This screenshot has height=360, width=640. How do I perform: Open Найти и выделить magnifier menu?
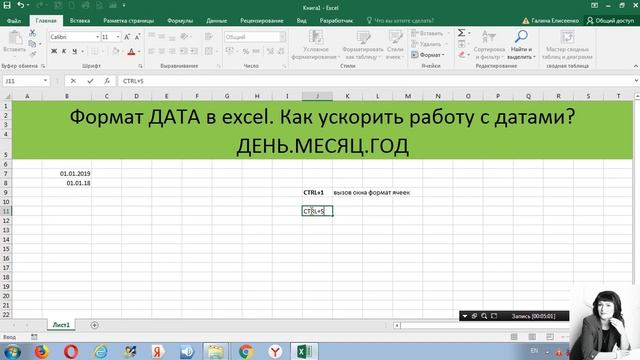522,45
